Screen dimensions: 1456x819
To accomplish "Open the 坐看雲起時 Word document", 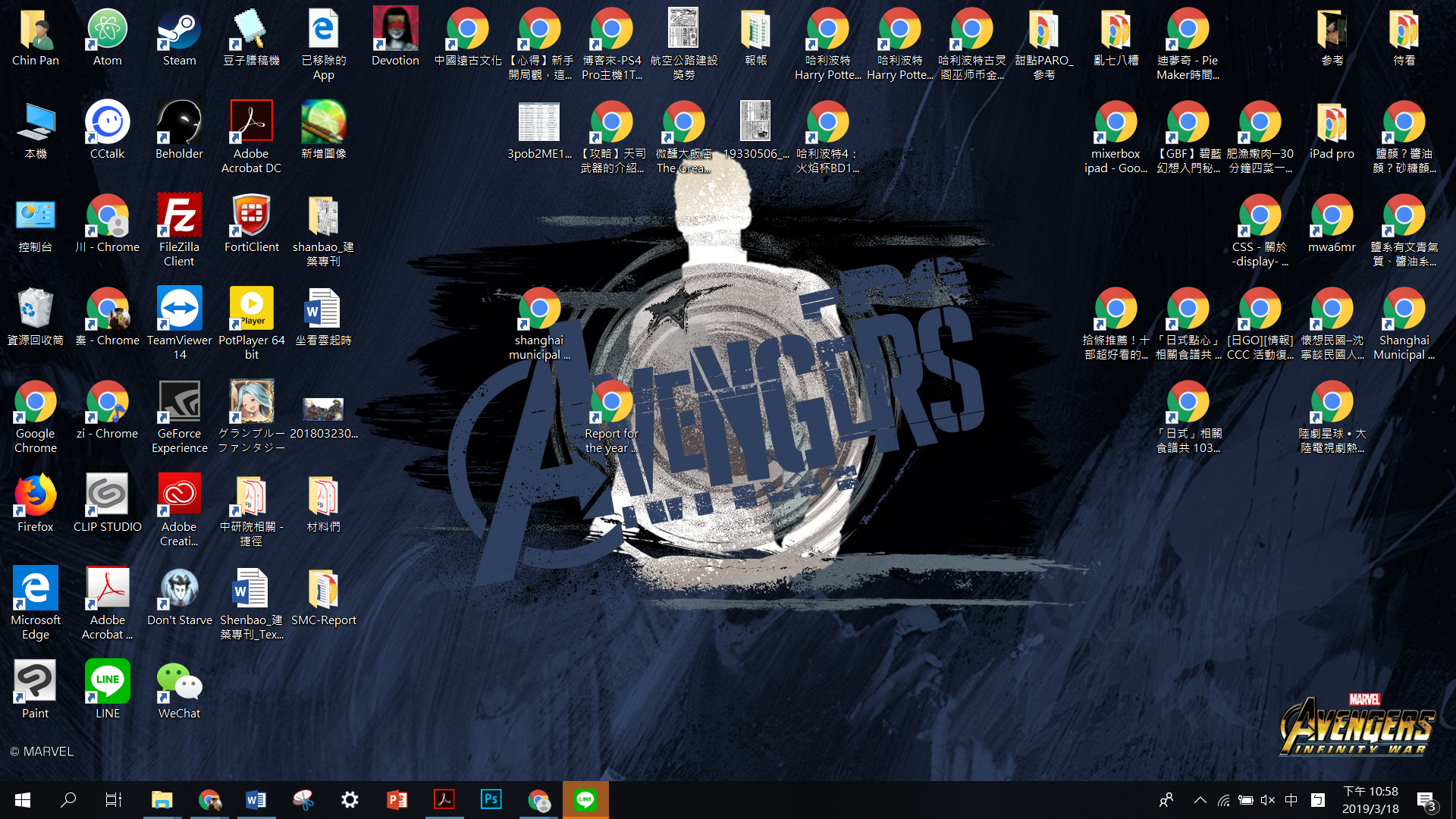I will pos(323,318).
